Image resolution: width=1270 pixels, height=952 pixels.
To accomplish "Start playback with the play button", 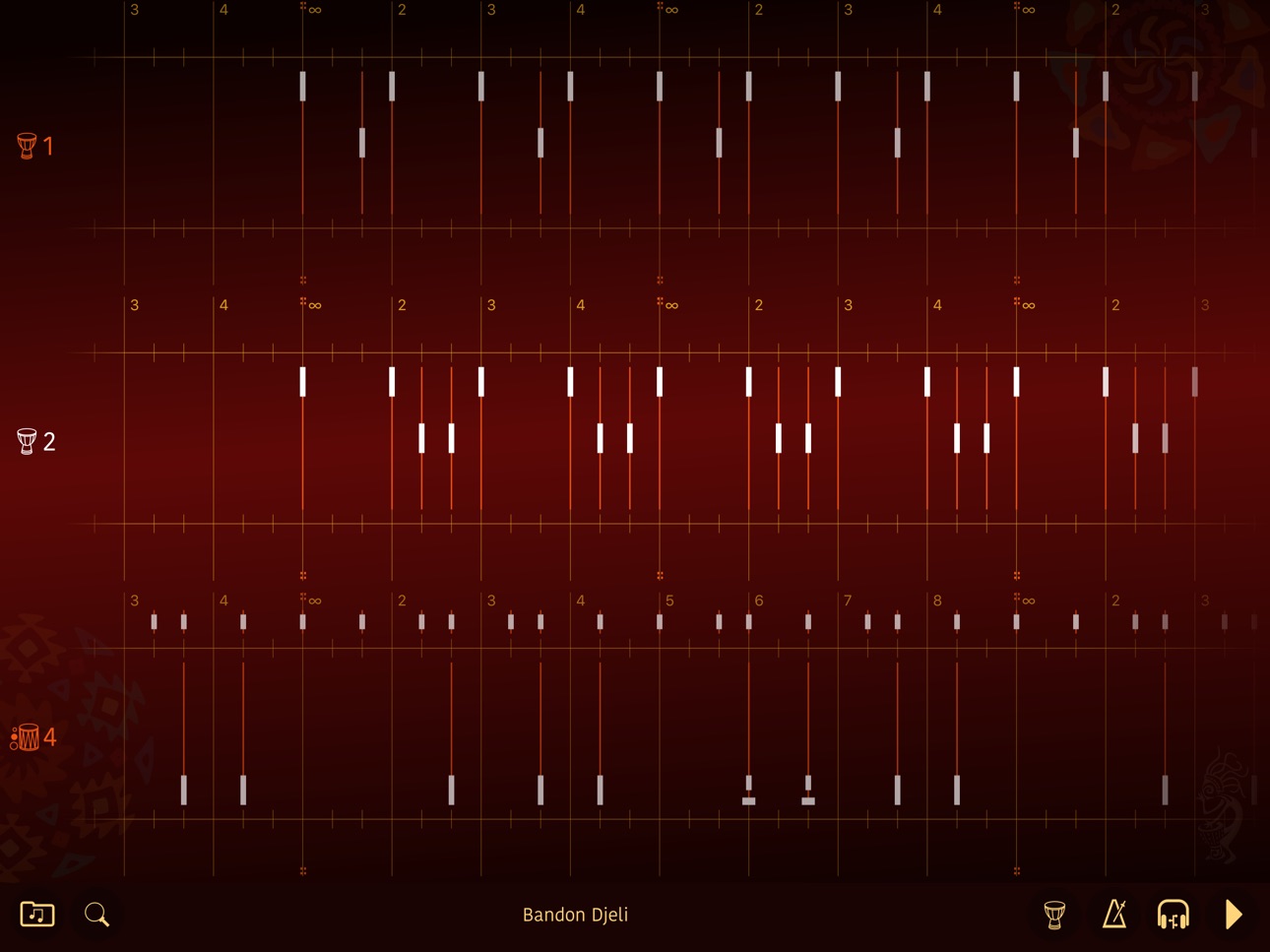I will click(1234, 915).
